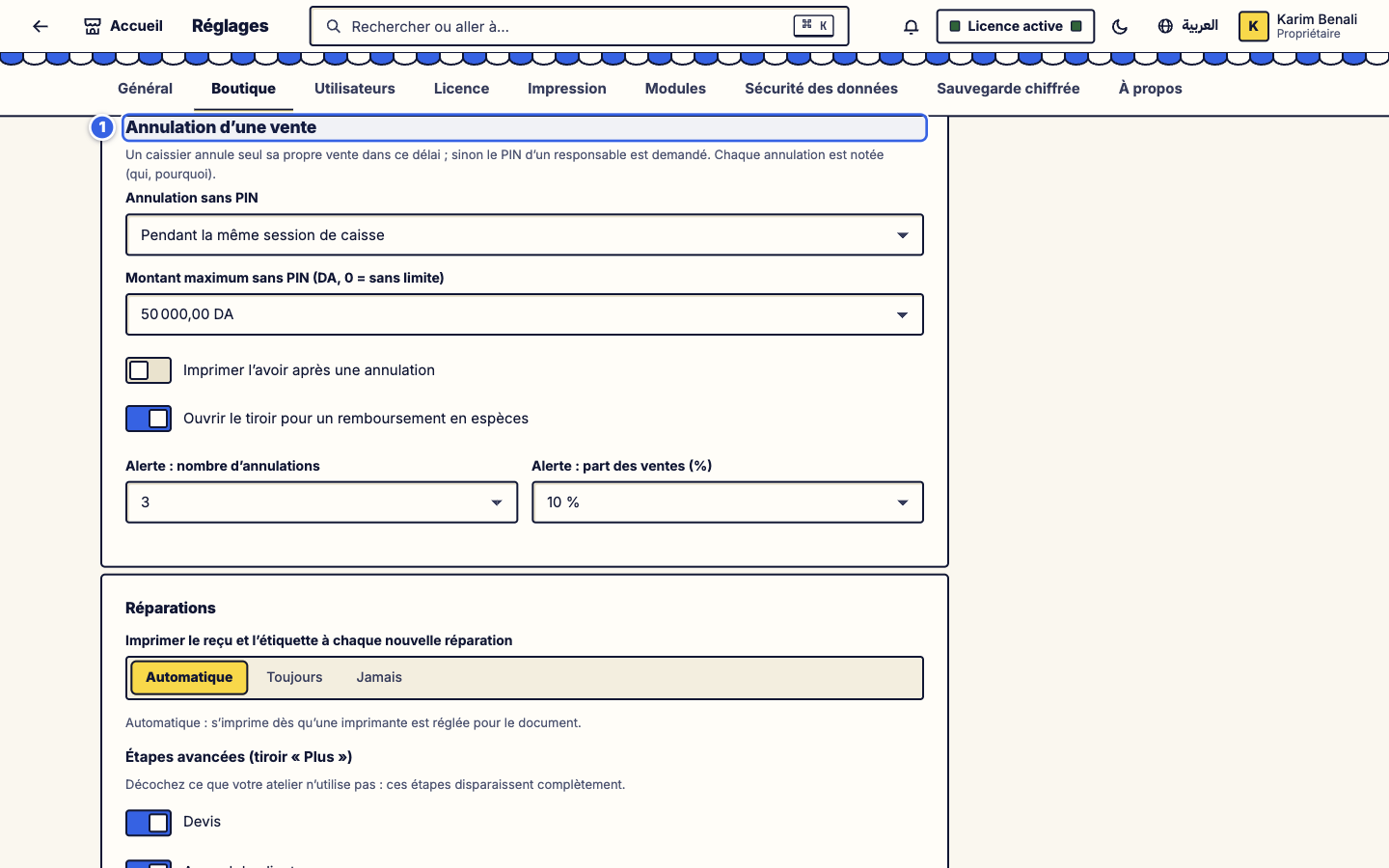The width and height of the screenshot is (1389, 868).
Task: Open the Annulation sans PIN dropdown
Action: coord(525,234)
